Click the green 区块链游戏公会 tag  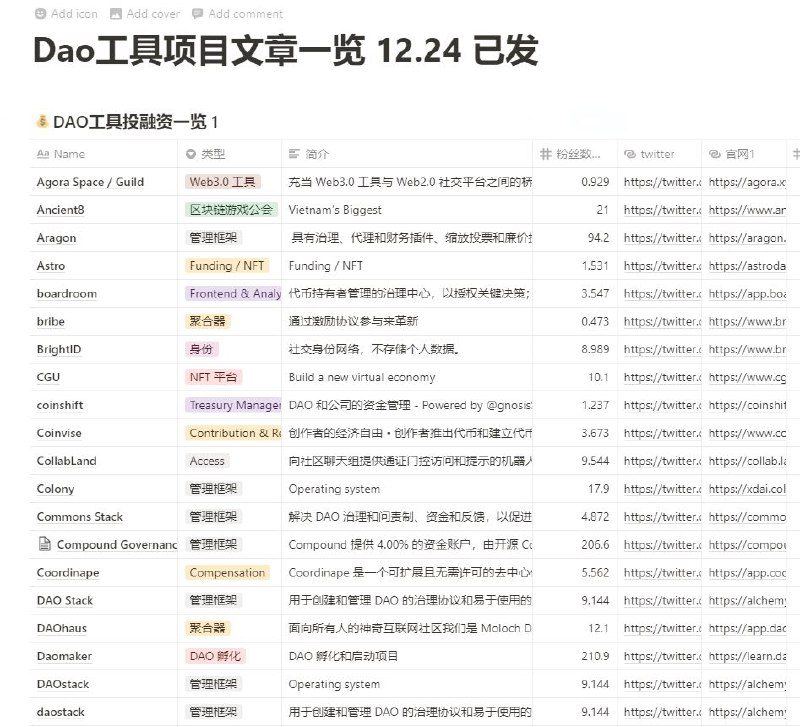pos(231,210)
